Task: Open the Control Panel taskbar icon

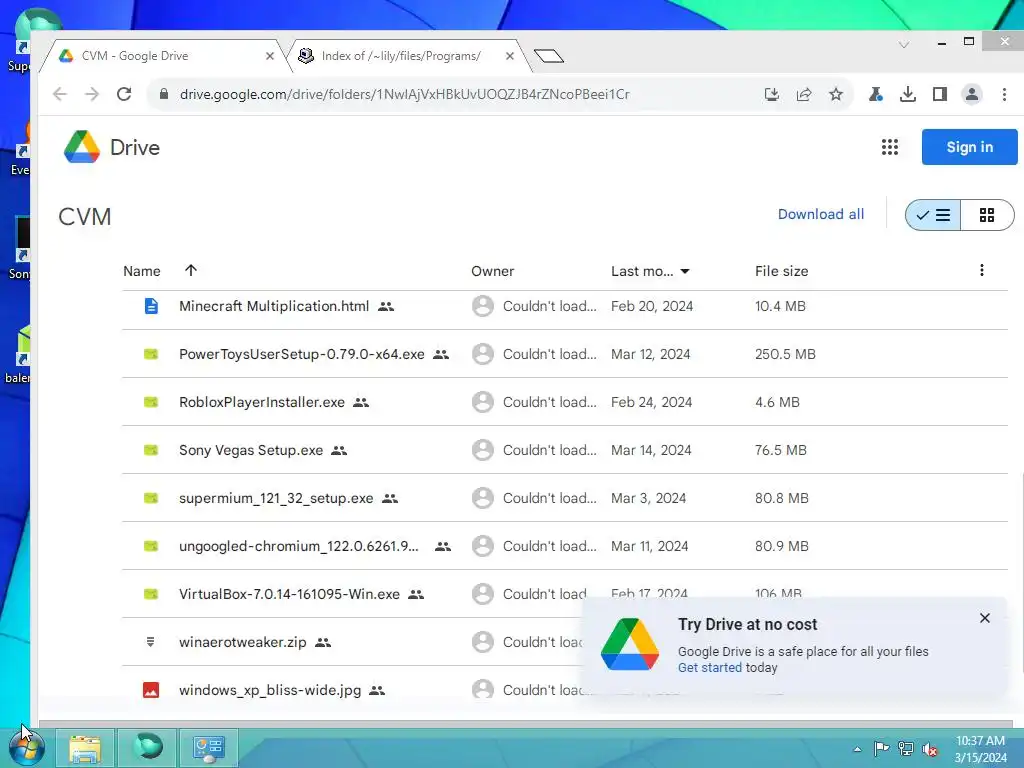Action: pos(209,748)
